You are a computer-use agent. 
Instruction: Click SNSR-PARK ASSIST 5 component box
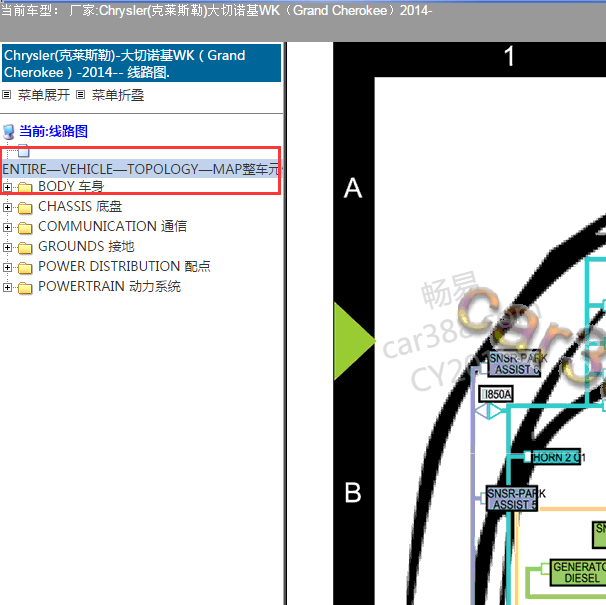point(512,499)
